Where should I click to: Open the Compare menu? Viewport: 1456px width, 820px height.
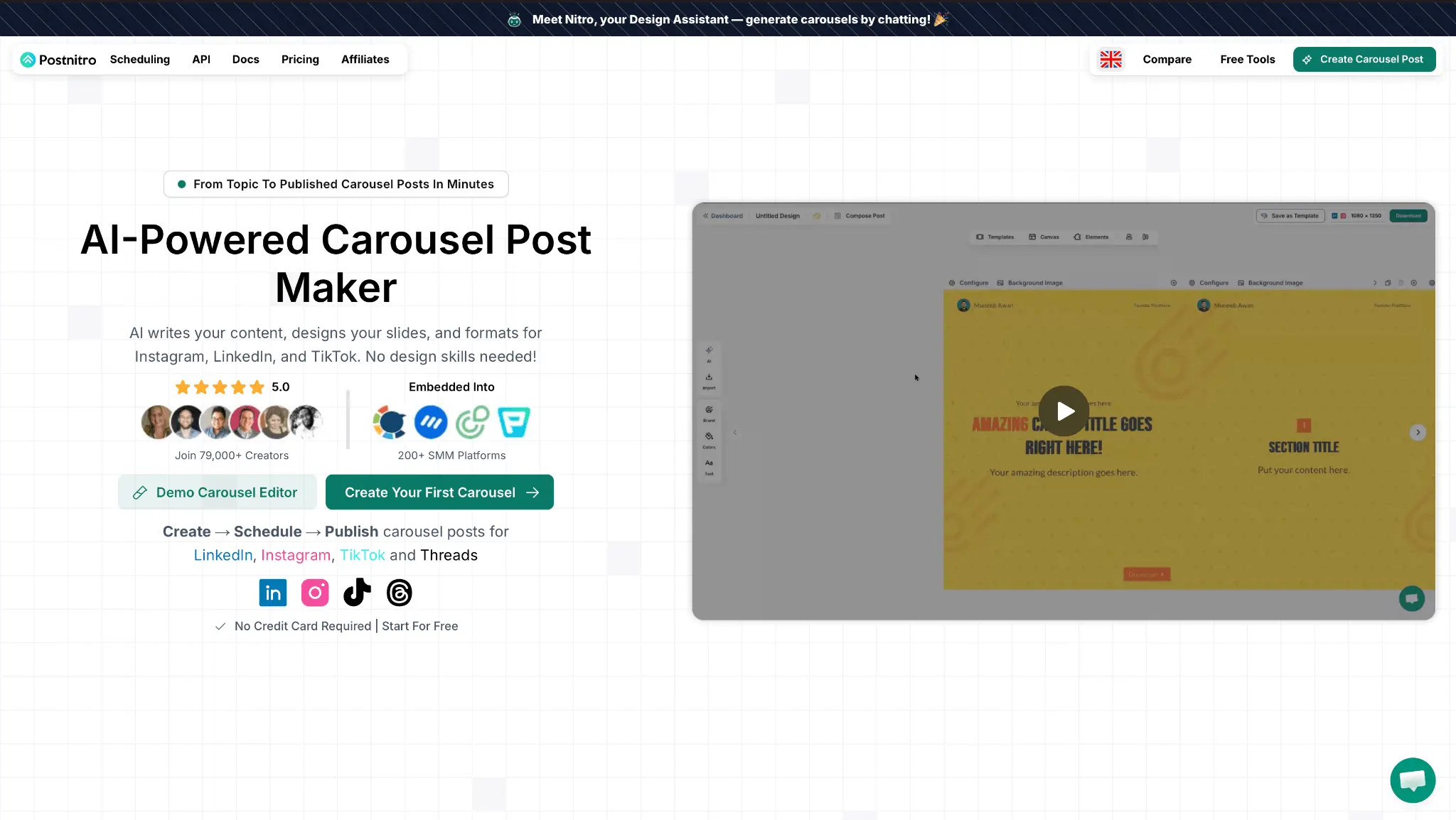click(1167, 60)
